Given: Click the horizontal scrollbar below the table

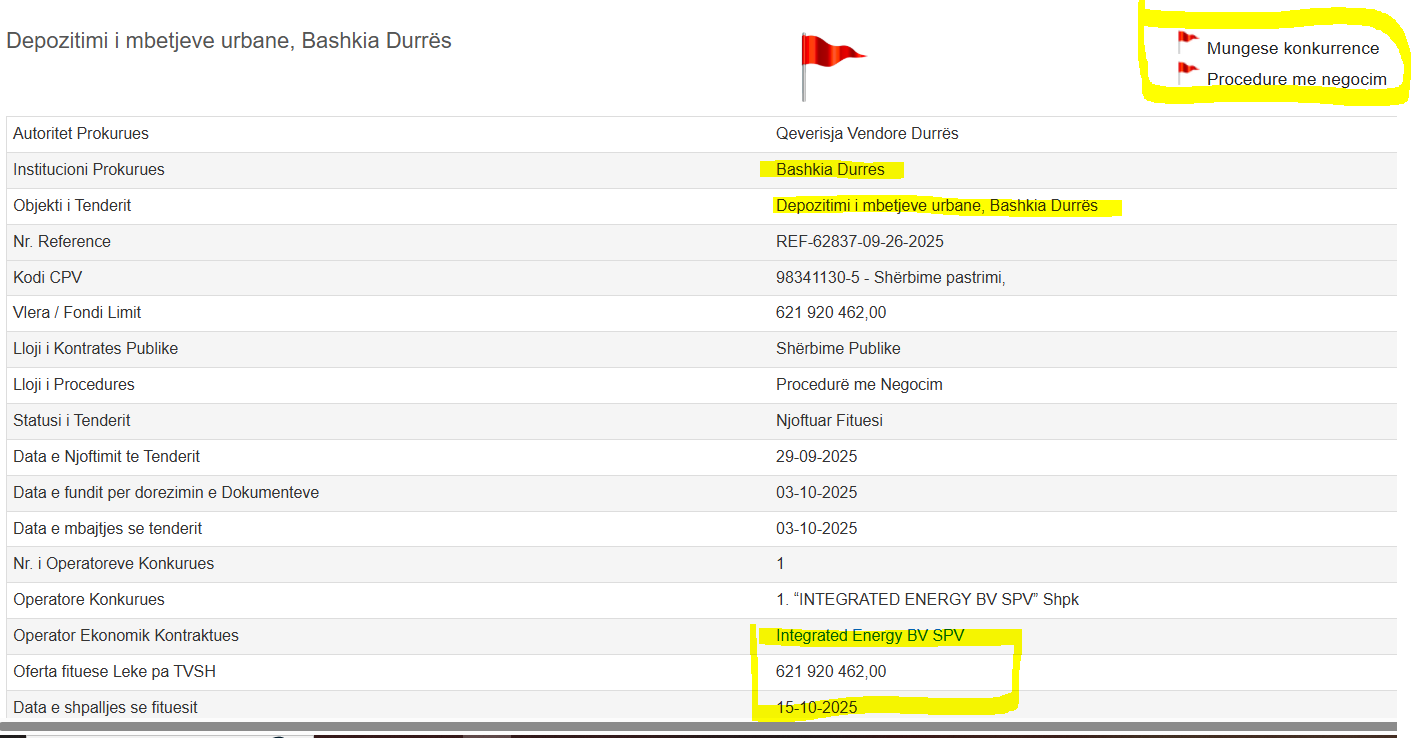Looking at the screenshot, I should (x=700, y=726).
